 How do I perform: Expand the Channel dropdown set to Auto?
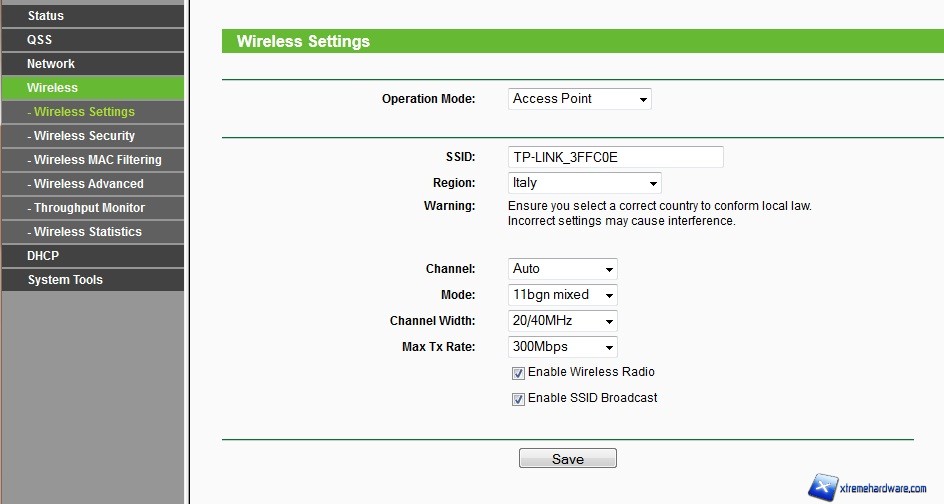(563, 269)
